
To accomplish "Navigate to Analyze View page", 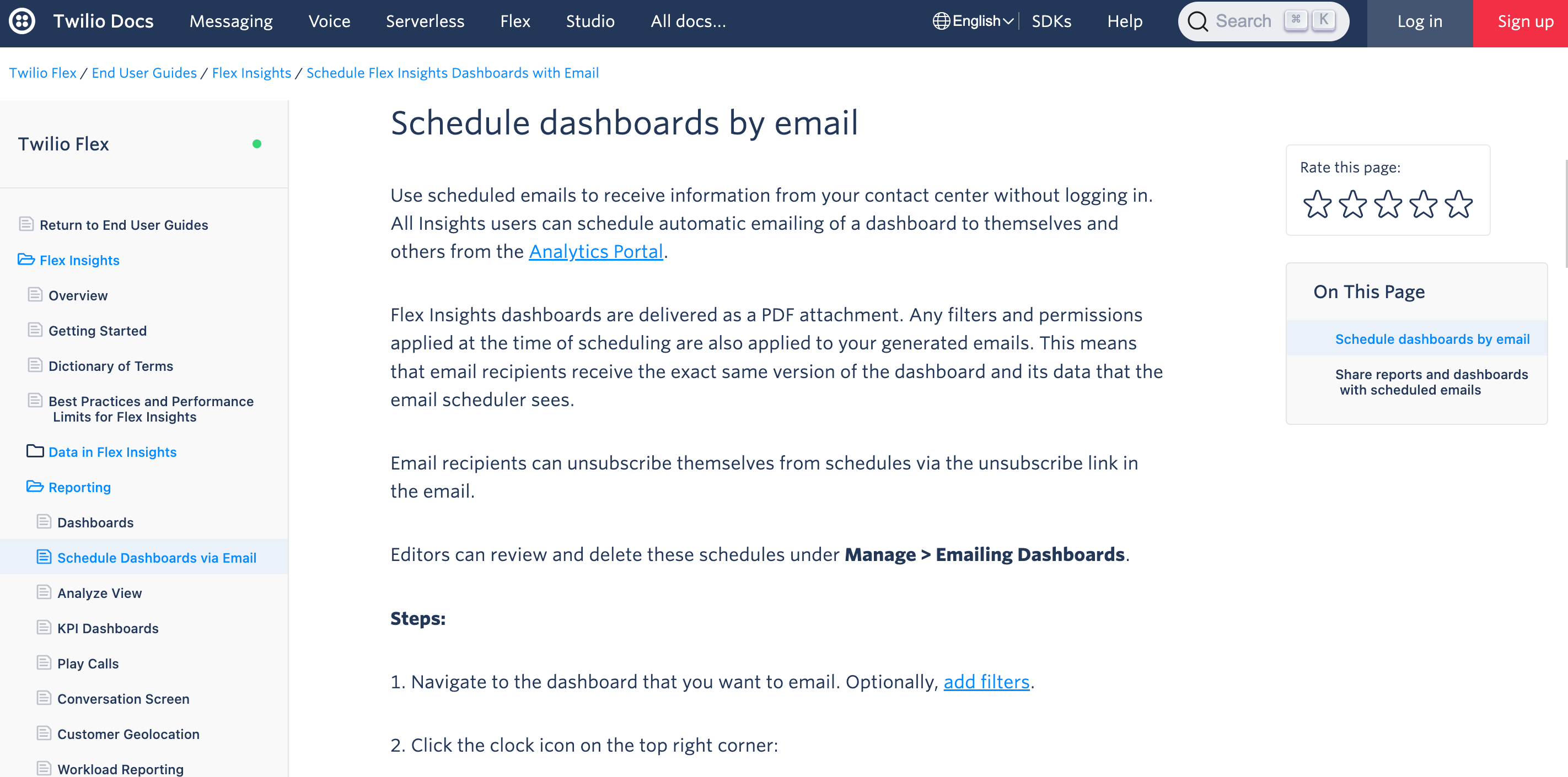I will point(100,593).
